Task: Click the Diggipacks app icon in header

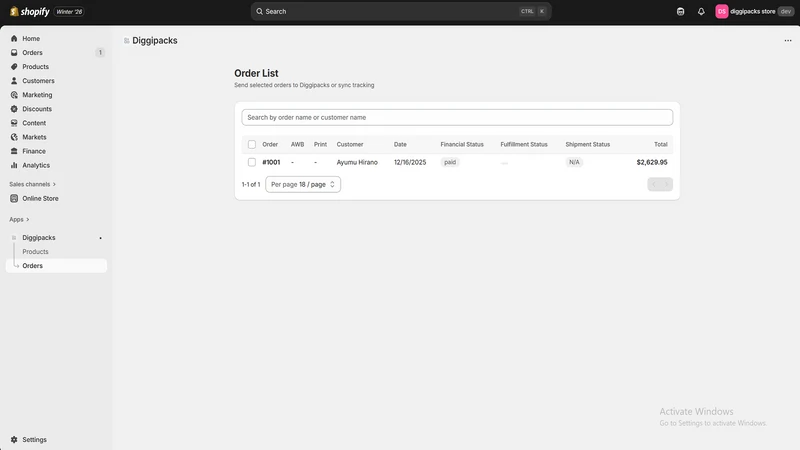Action: 127,40
